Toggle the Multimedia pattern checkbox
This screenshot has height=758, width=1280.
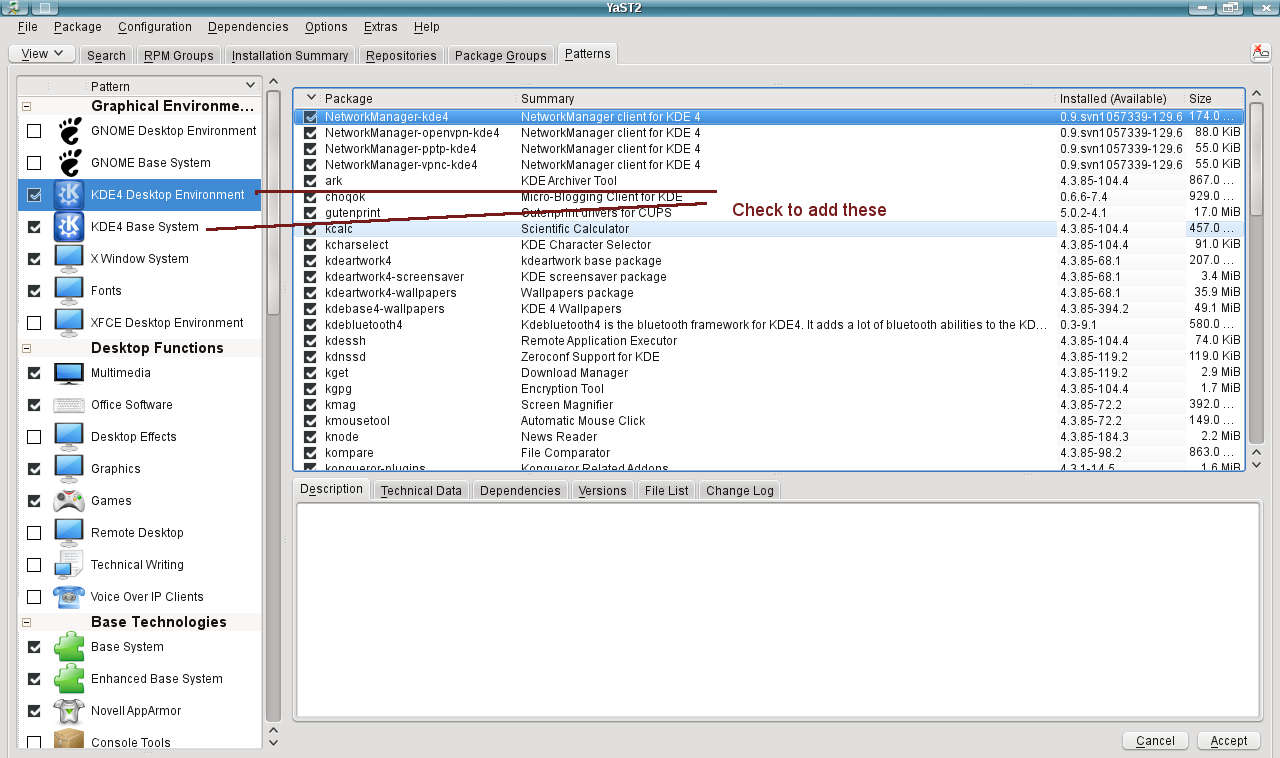pyautogui.click(x=34, y=373)
